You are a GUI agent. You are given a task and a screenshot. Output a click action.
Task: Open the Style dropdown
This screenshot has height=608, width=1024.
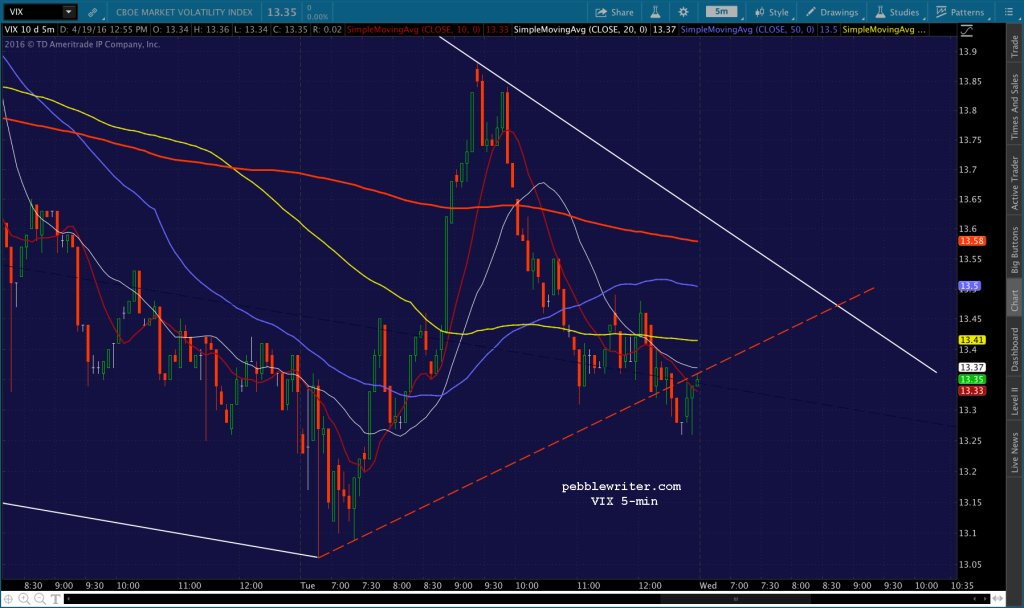pos(772,12)
